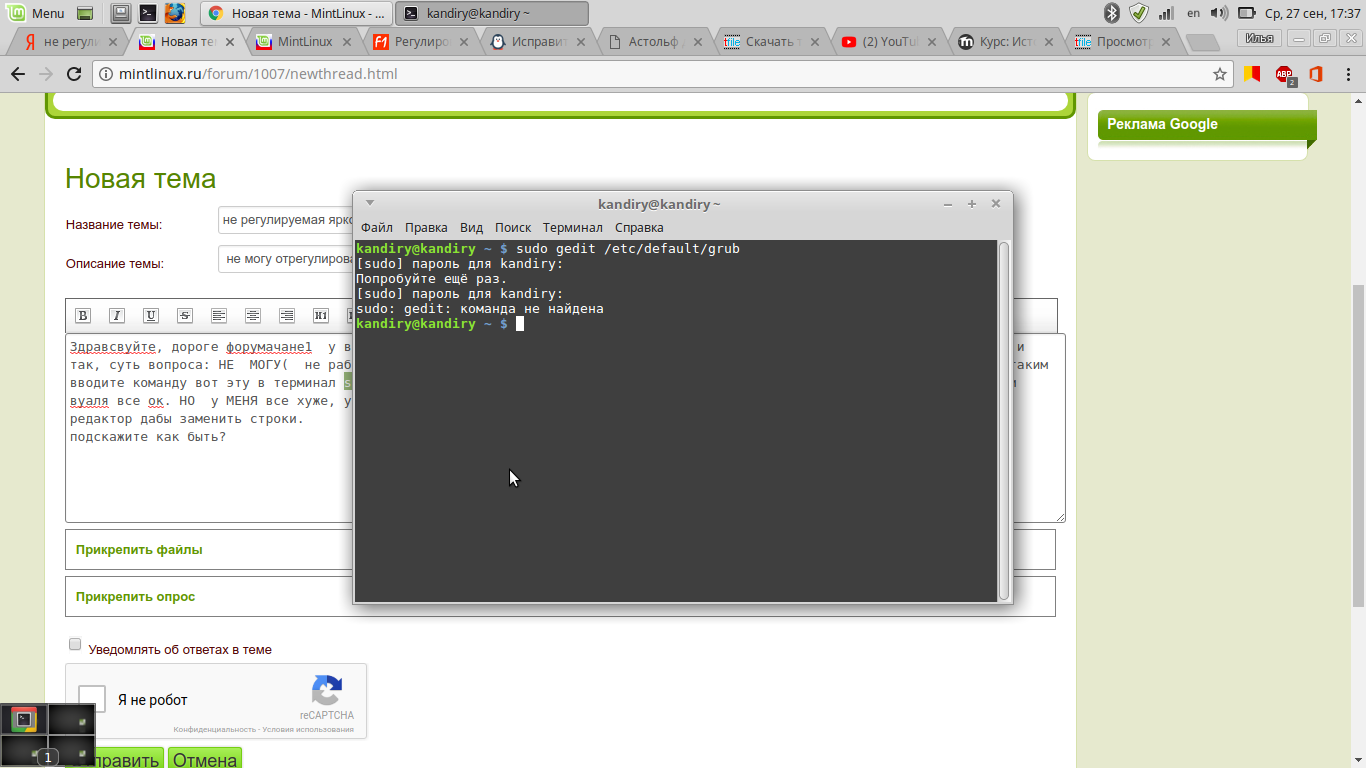
Task: Expand the 'Прикрепить опрос' section
Action: [135, 597]
